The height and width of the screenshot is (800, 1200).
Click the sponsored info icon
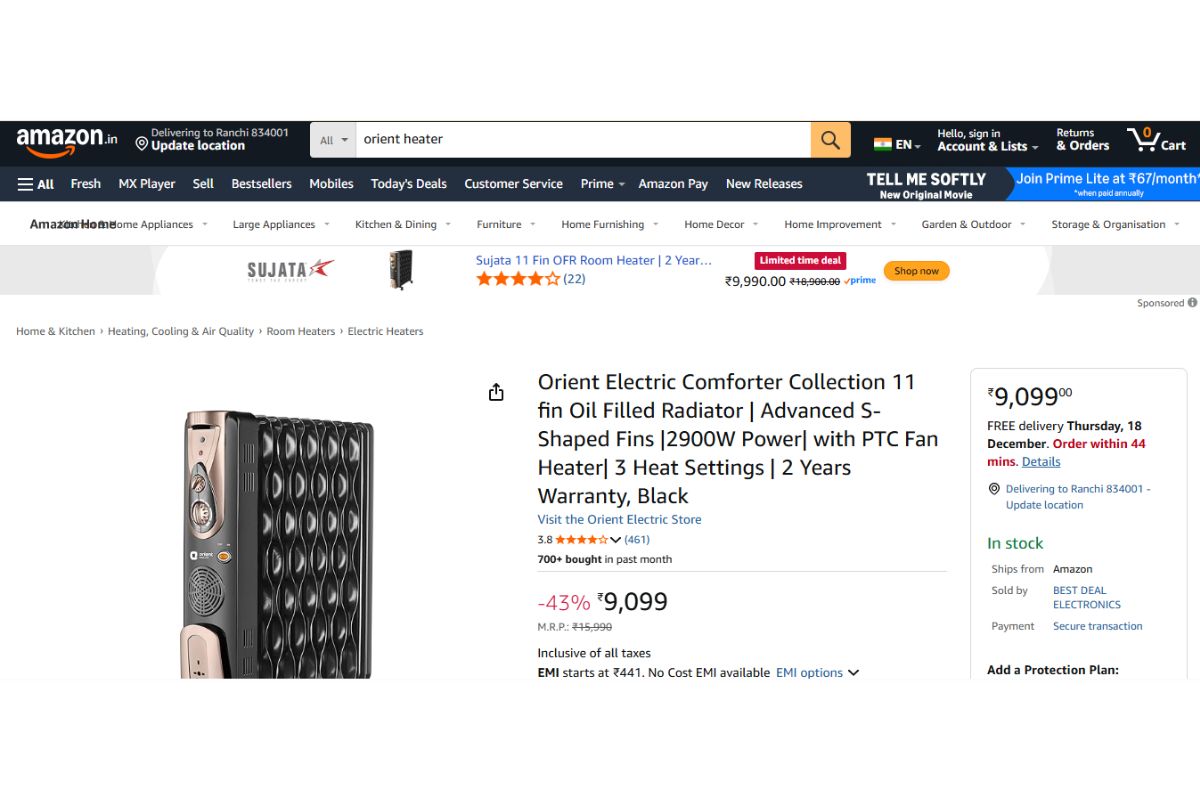point(1192,303)
